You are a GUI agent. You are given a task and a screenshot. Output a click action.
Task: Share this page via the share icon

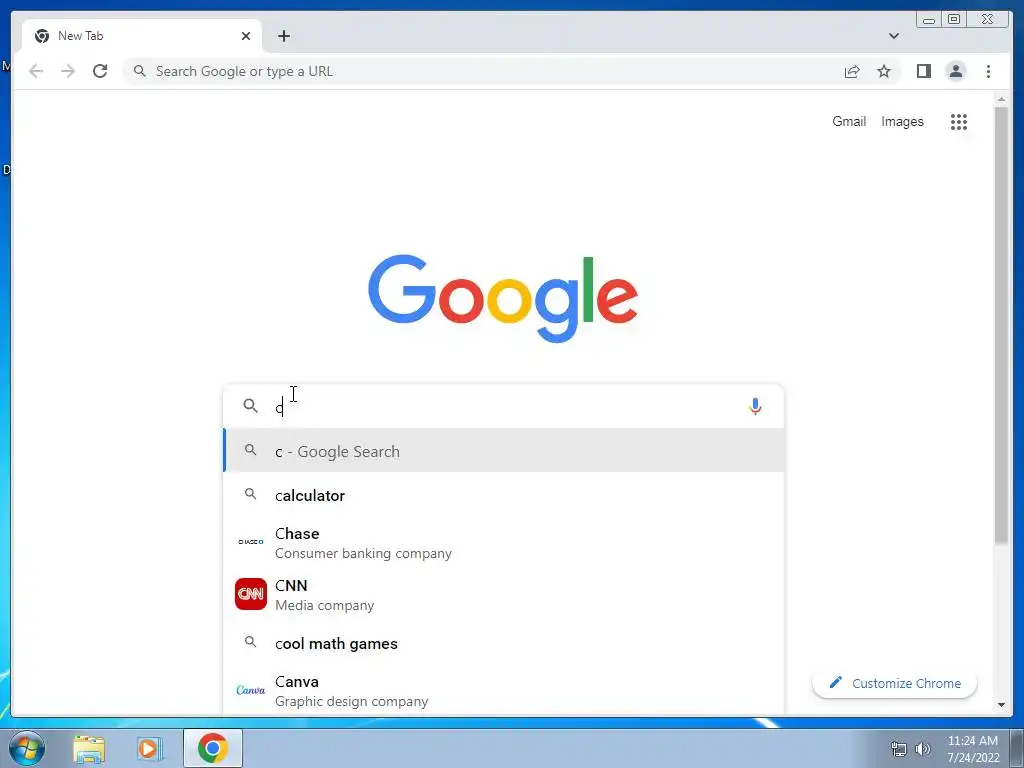(x=852, y=71)
